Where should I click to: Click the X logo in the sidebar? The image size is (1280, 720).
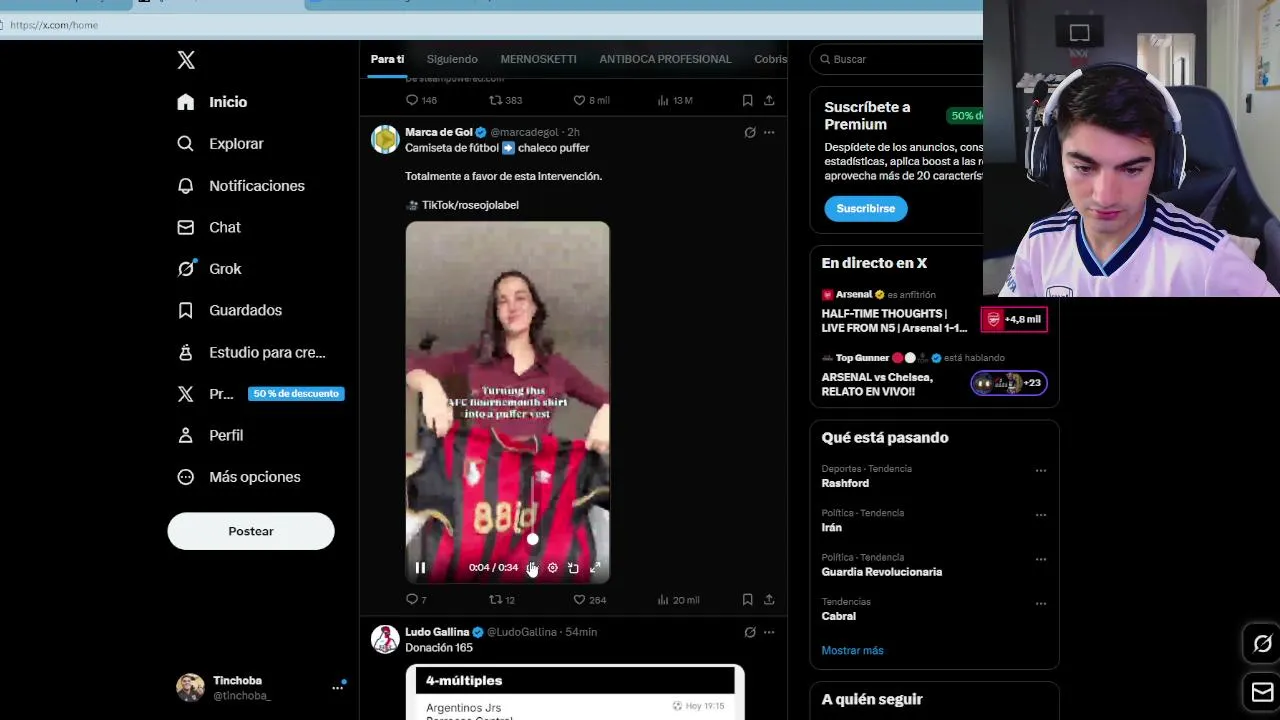[186, 60]
